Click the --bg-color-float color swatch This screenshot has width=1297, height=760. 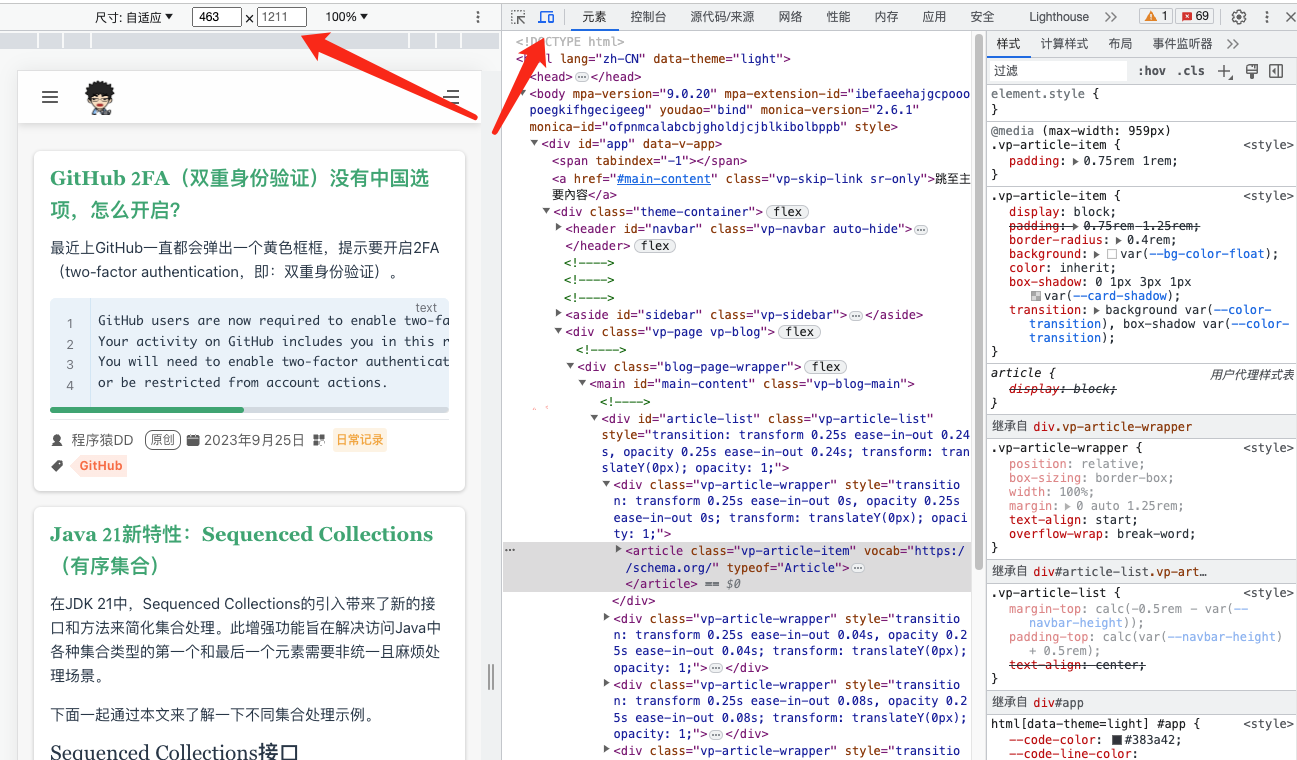tap(1112, 254)
